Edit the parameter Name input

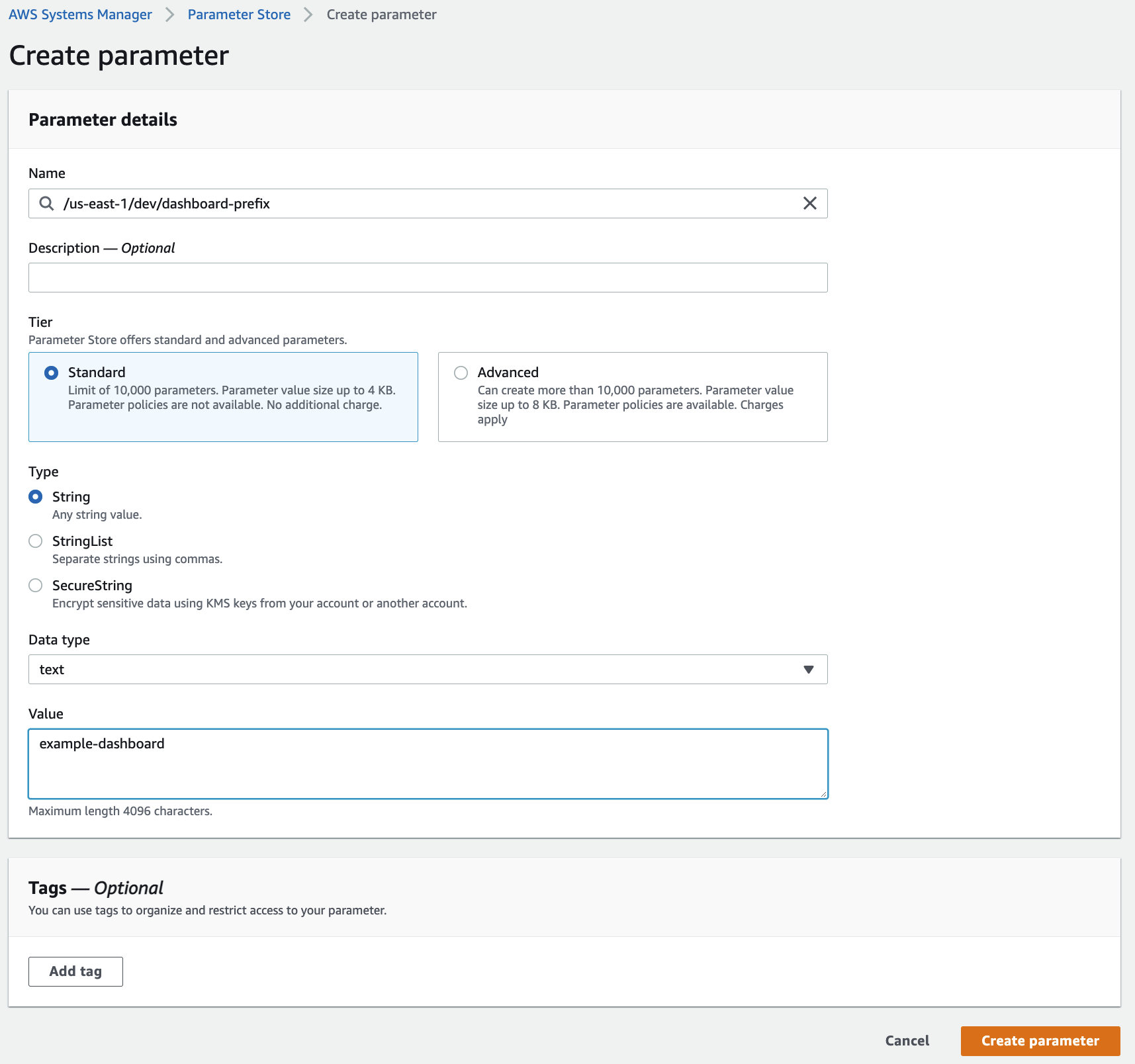coord(397,203)
